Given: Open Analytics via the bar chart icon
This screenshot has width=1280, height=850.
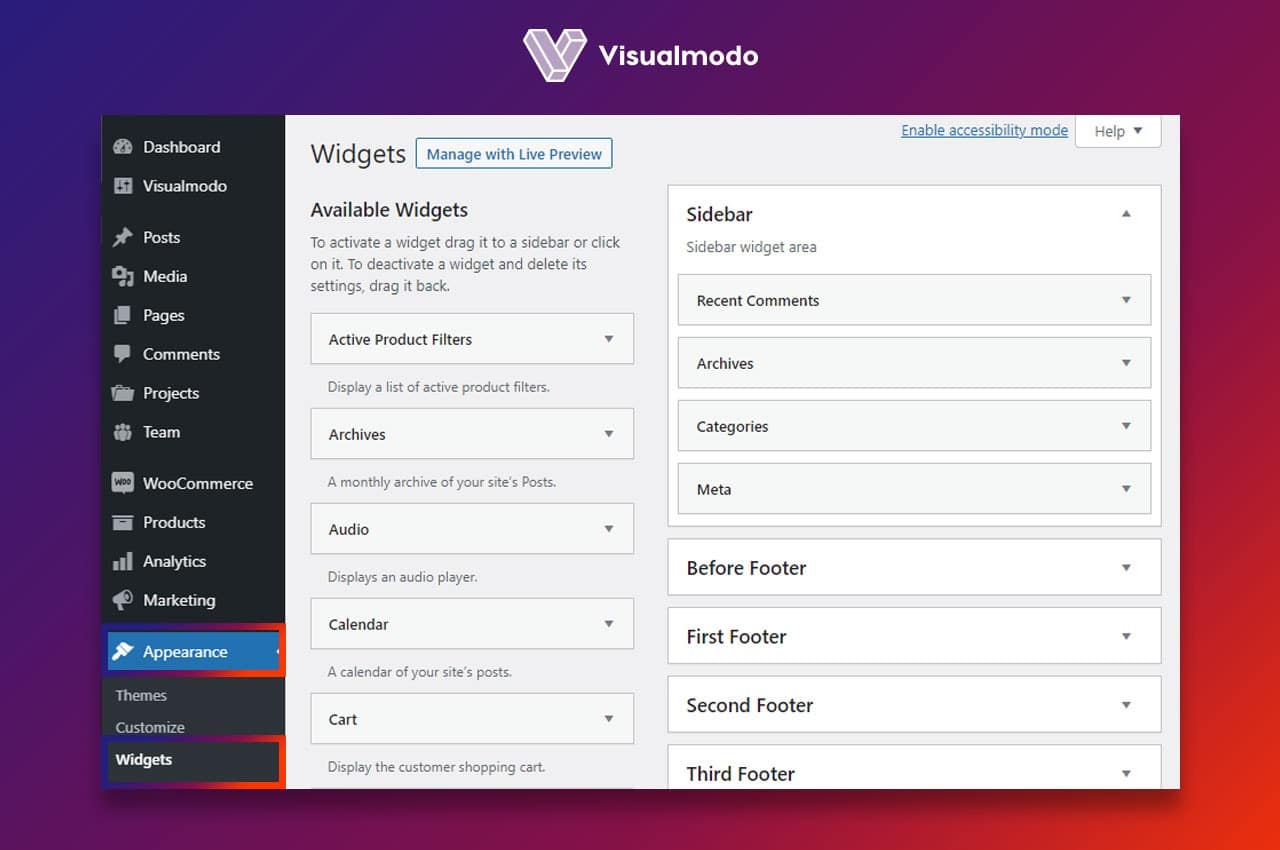Looking at the screenshot, I should click(x=124, y=561).
